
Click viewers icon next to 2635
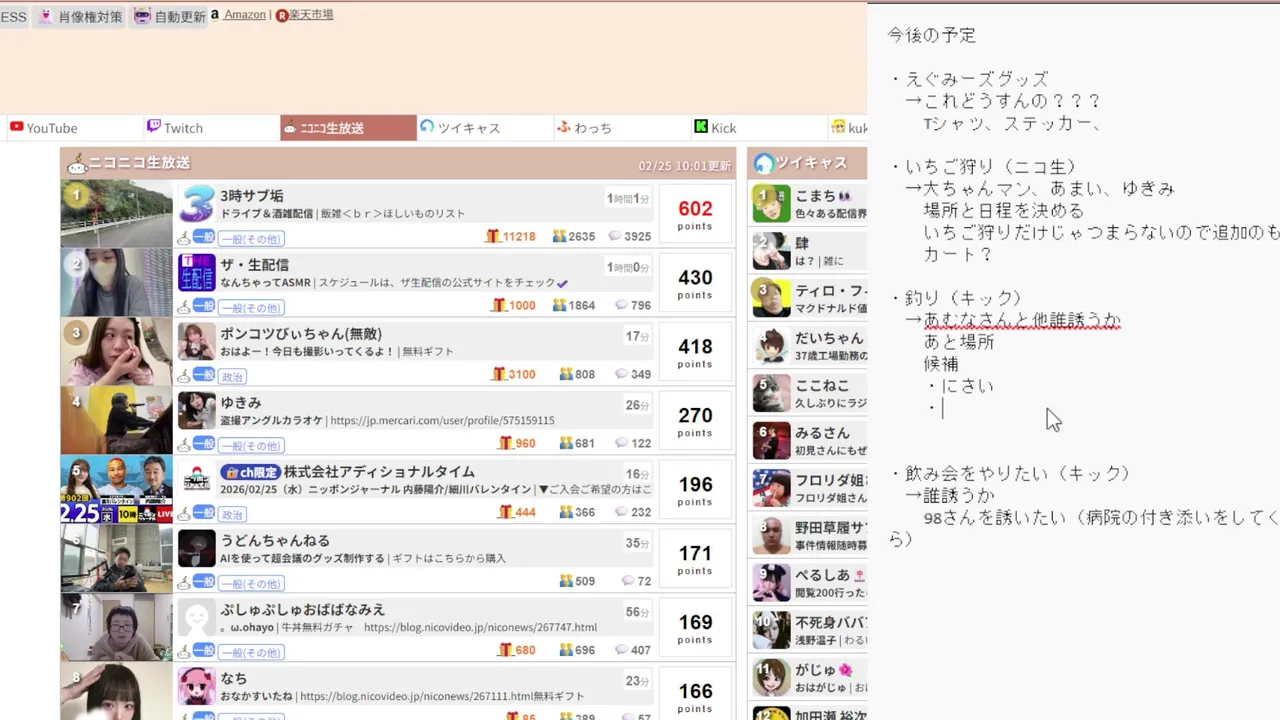point(559,236)
